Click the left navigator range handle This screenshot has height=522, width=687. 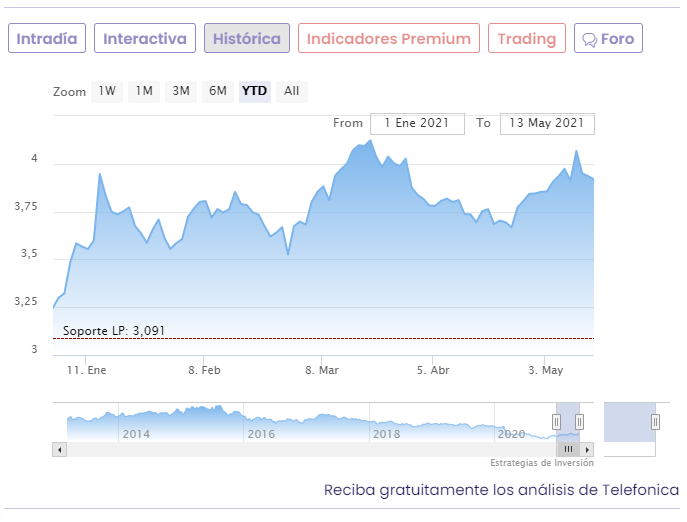click(x=557, y=422)
